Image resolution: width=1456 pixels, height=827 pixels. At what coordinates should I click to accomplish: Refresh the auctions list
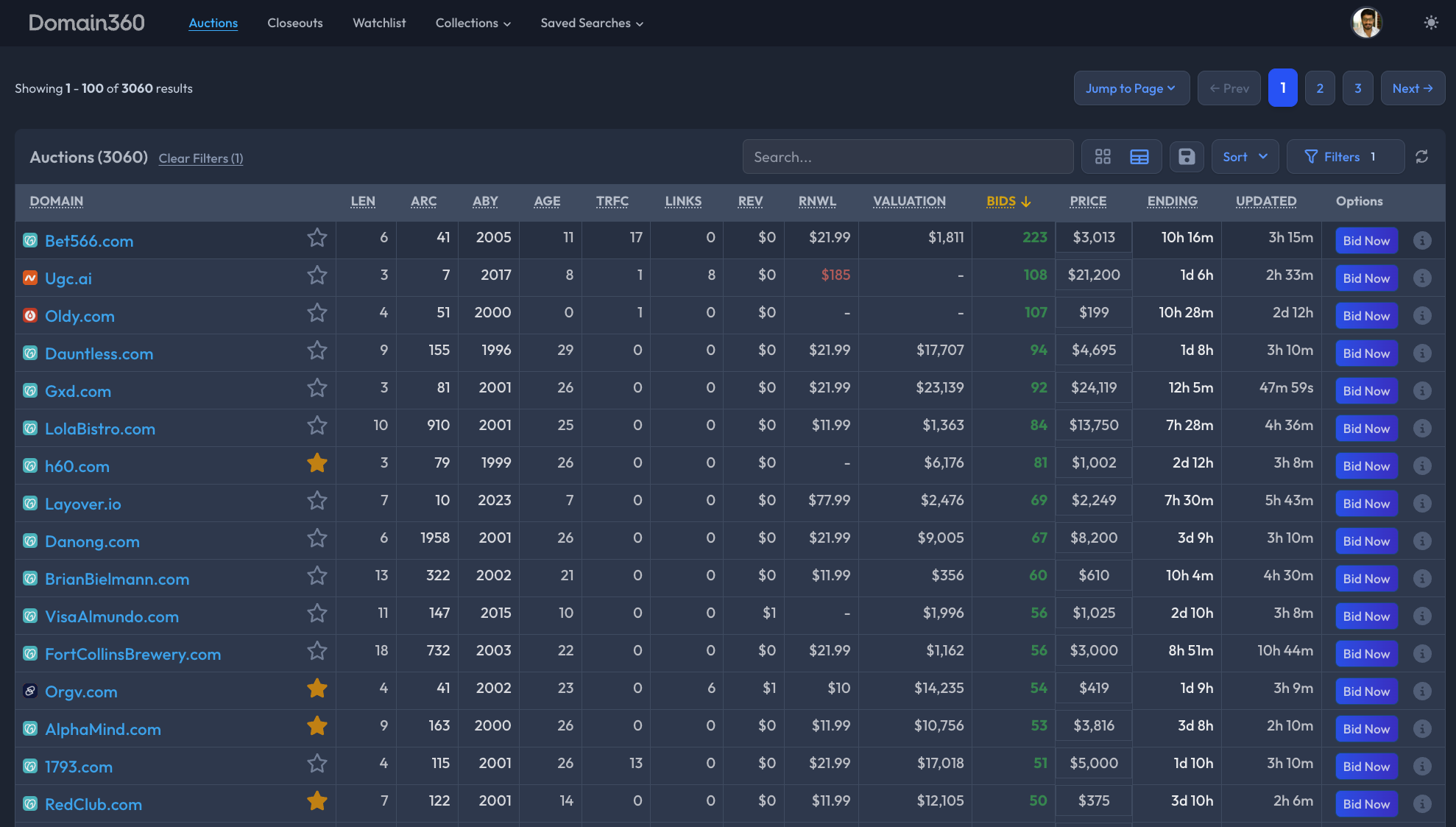pos(1422,157)
